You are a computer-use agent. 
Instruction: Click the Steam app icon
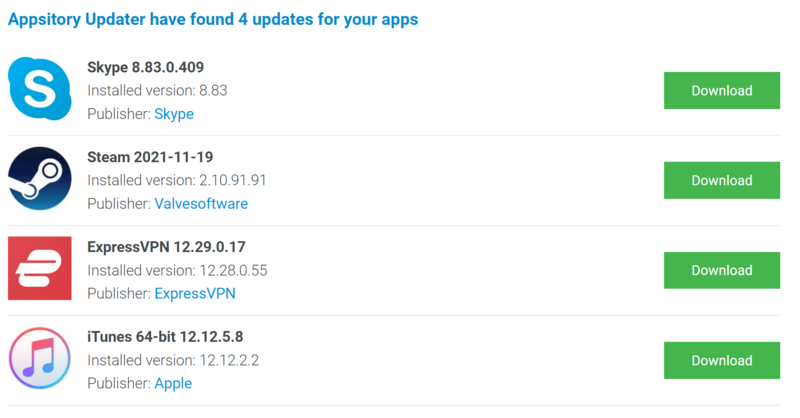pyautogui.click(x=40, y=179)
